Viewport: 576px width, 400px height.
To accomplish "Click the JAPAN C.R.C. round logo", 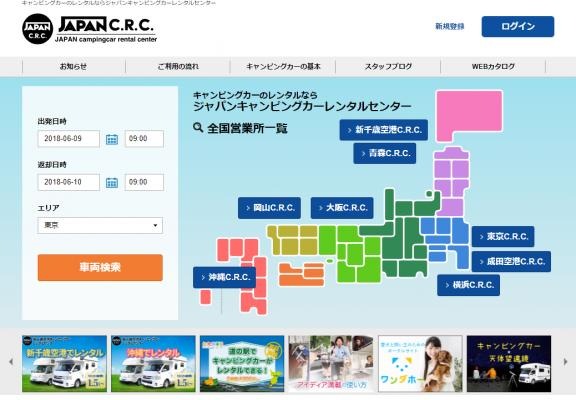I will [x=37, y=29].
